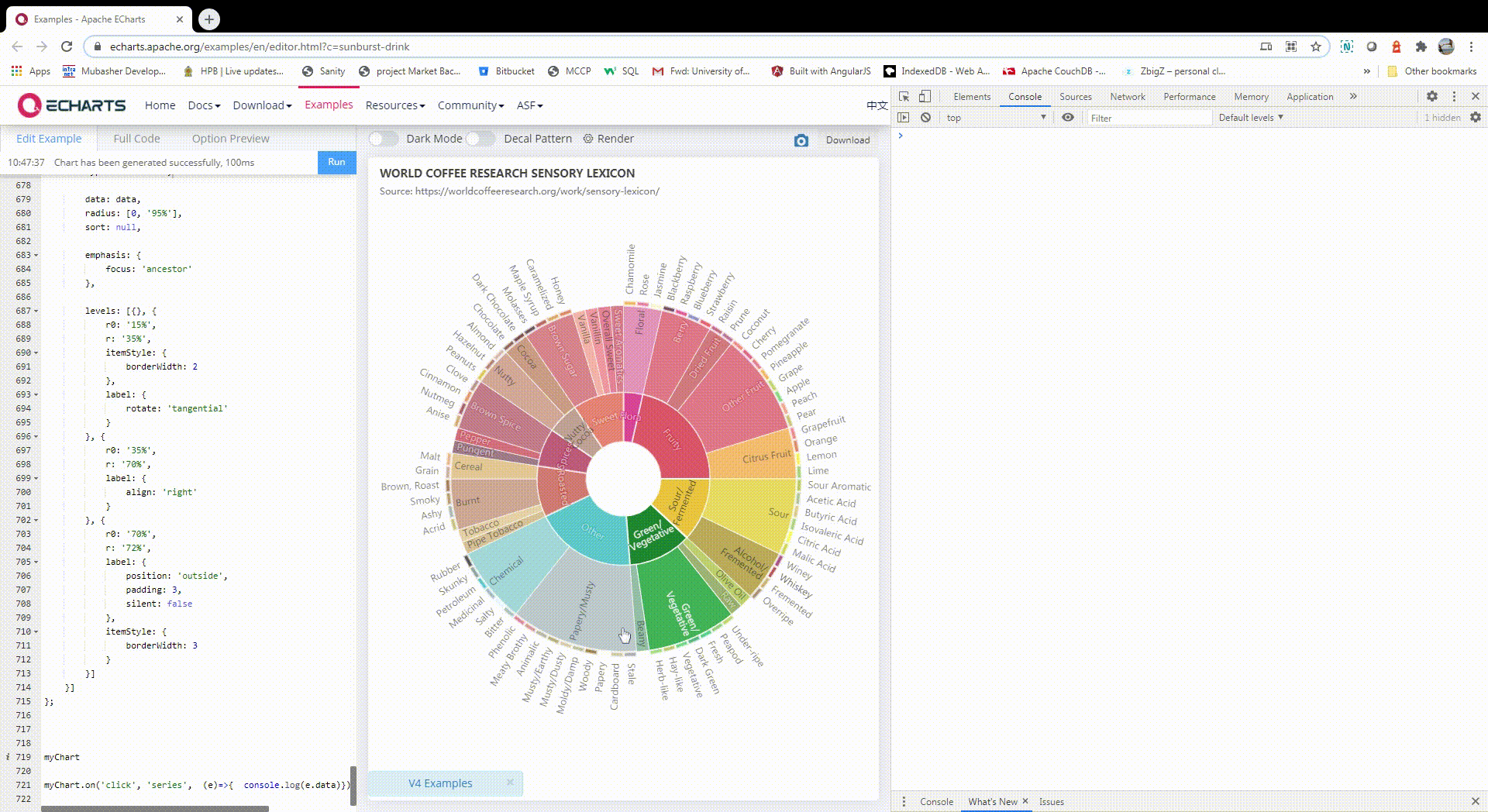The image size is (1488, 812).
Task: Toggle Decal Pattern switch
Action: pyautogui.click(x=480, y=139)
